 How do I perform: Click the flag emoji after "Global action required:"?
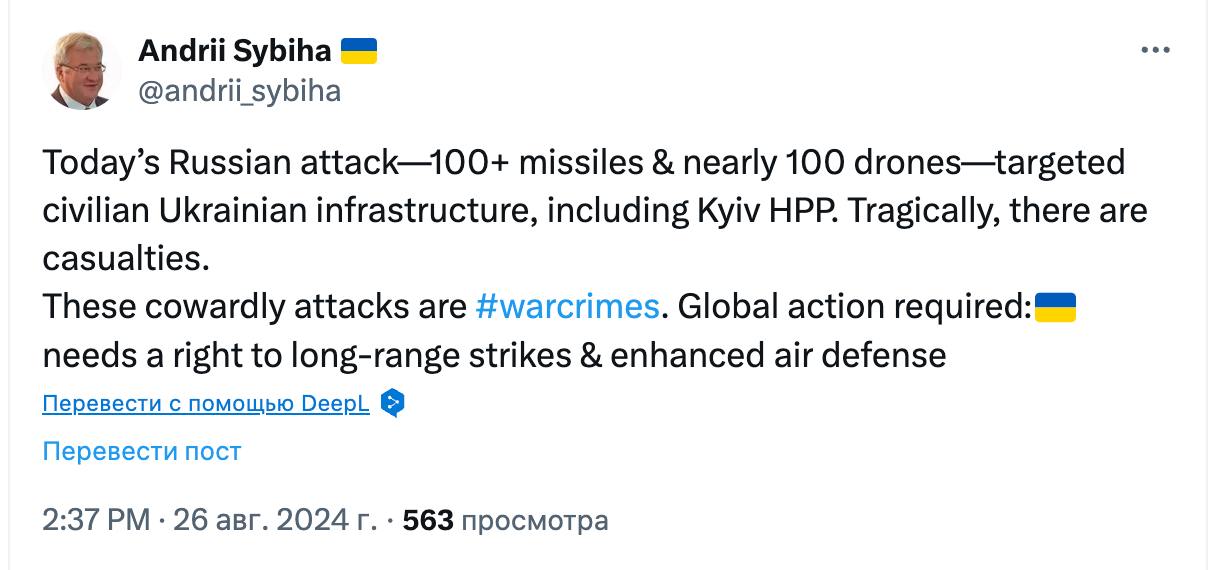pyautogui.click(x=1054, y=307)
